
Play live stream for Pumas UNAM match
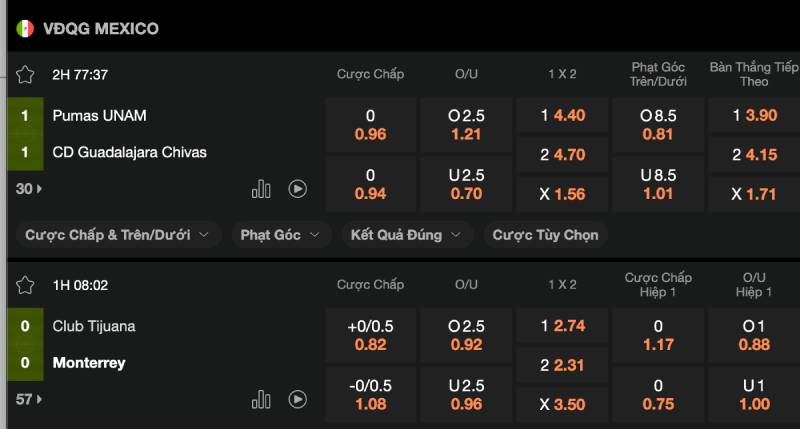pos(297,189)
